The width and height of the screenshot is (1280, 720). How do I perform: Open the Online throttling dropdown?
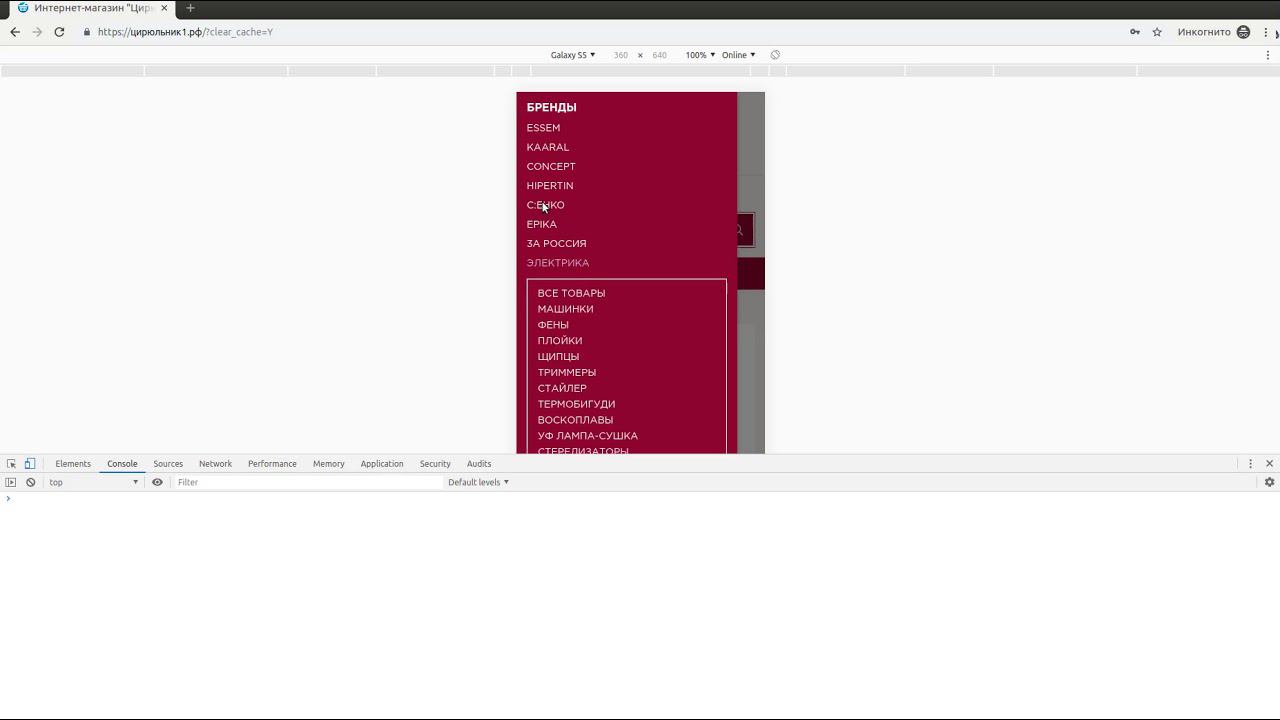coord(739,55)
